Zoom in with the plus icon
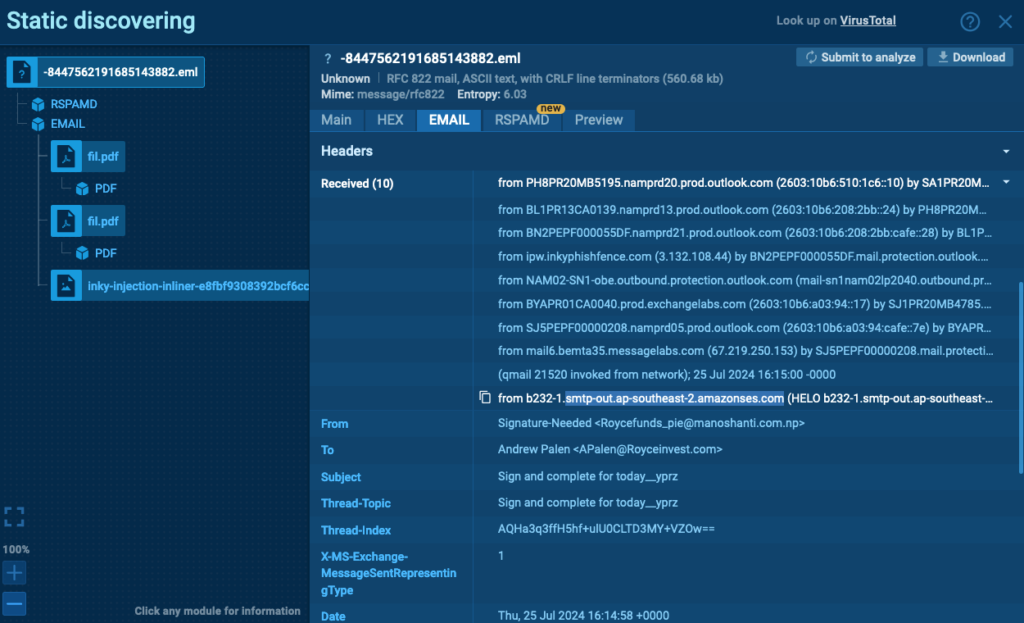This screenshot has height=623, width=1024. coord(14,573)
